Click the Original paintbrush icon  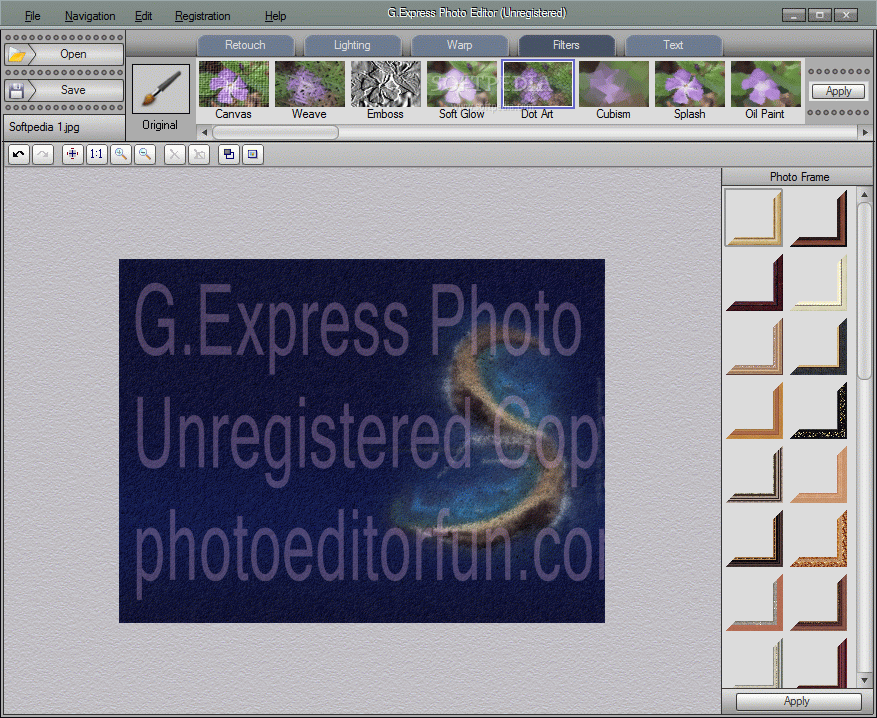coord(161,89)
